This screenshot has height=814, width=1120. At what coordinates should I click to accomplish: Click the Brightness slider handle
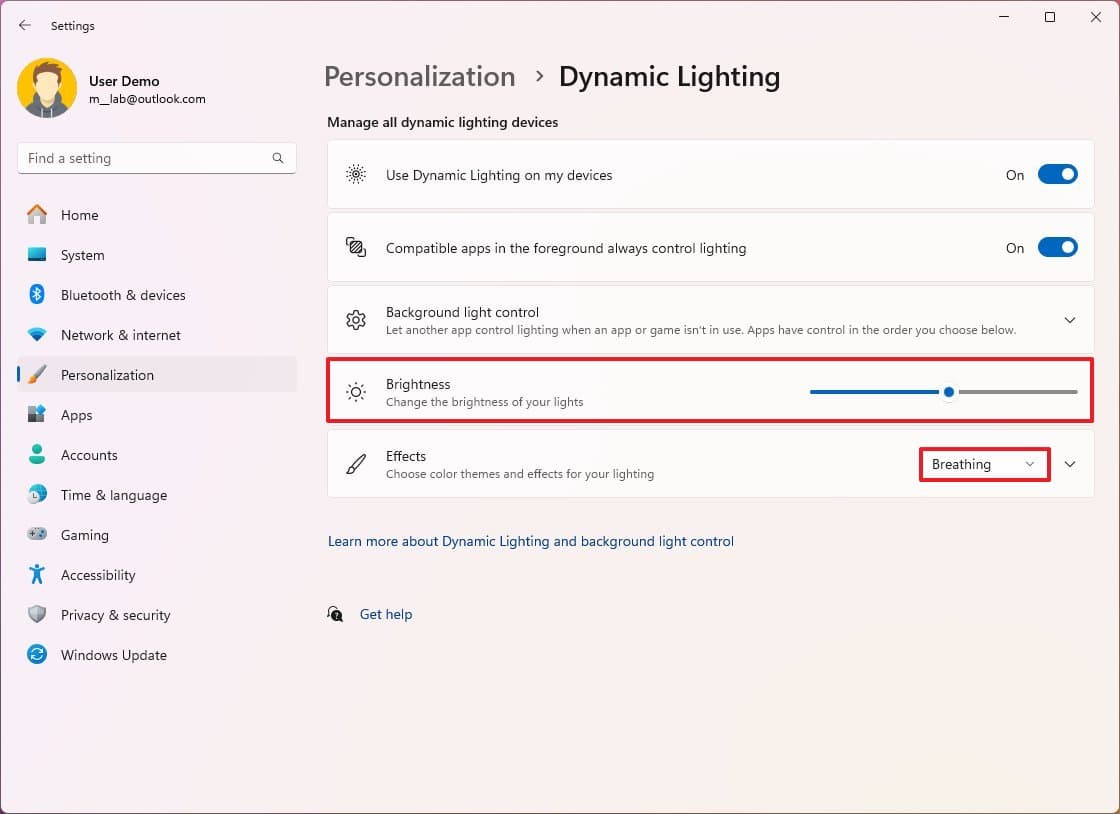tap(948, 392)
